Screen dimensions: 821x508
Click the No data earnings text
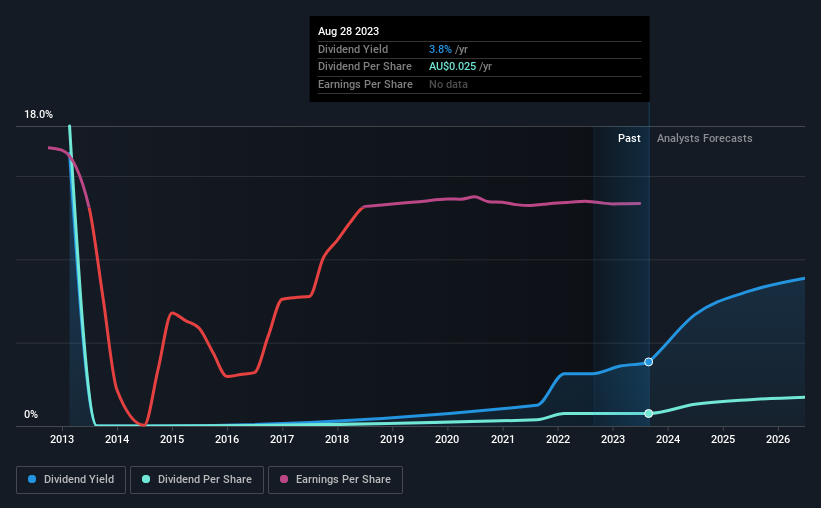pos(449,84)
